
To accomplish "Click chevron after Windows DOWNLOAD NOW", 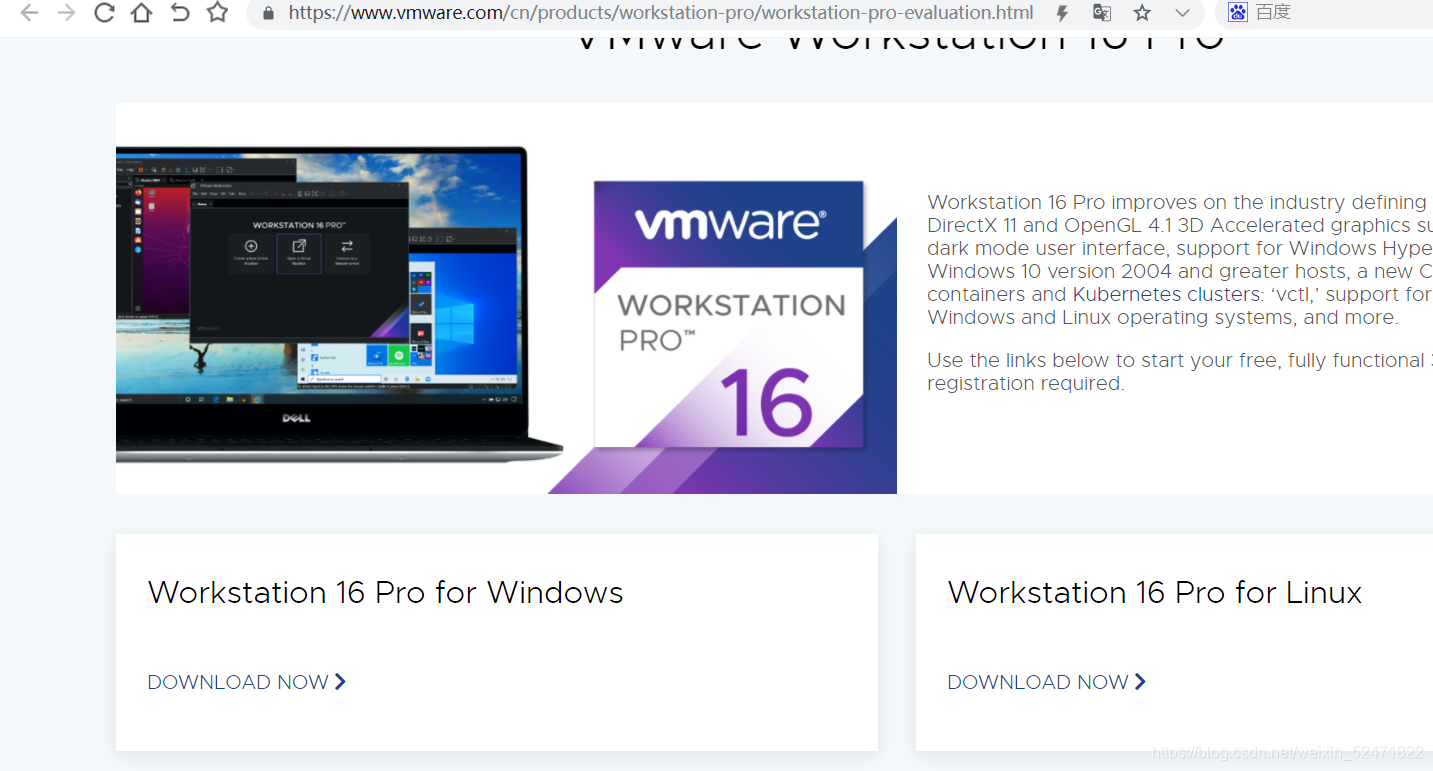I will [340, 682].
